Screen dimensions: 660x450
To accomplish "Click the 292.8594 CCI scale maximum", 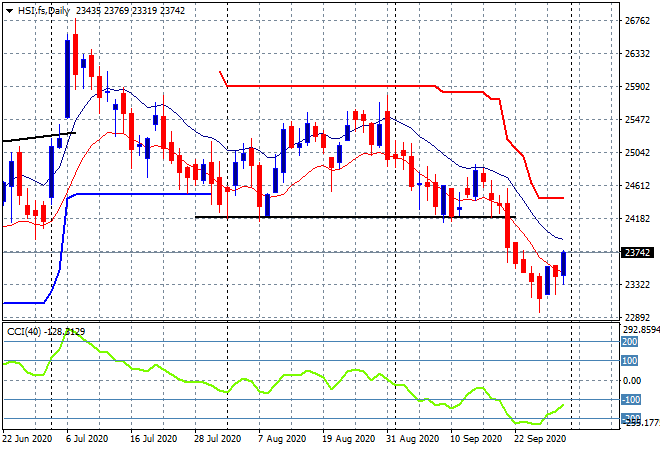I will point(641,330).
